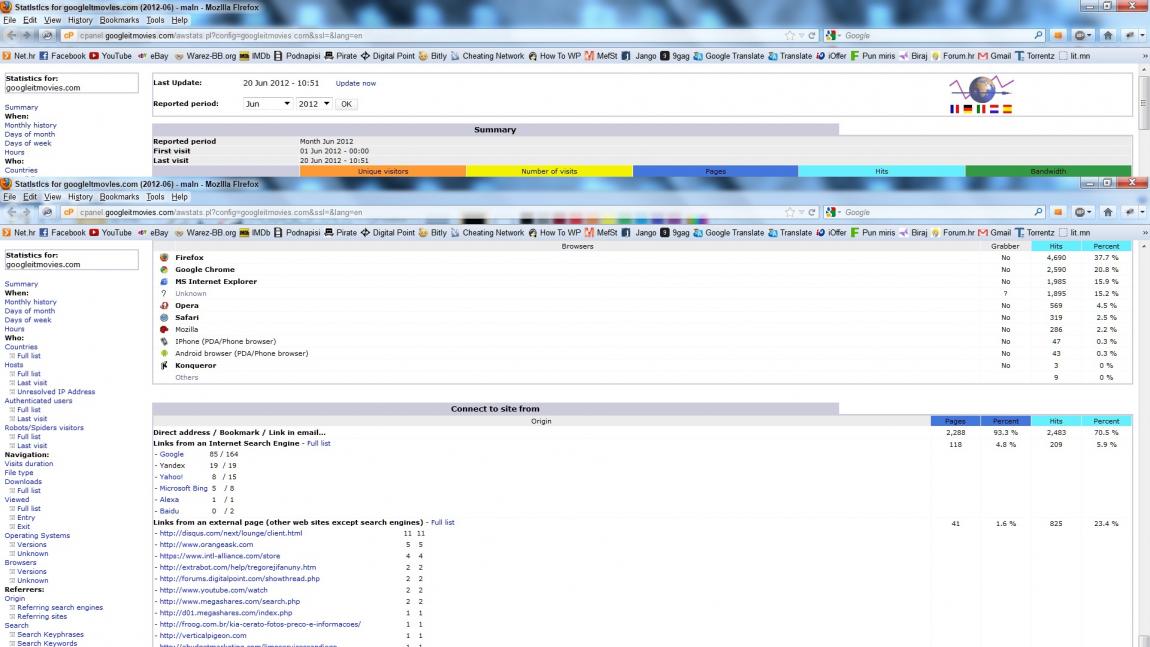The width and height of the screenshot is (1150, 647).
Task: Click the Google search engine referrer link
Action: click(172, 454)
